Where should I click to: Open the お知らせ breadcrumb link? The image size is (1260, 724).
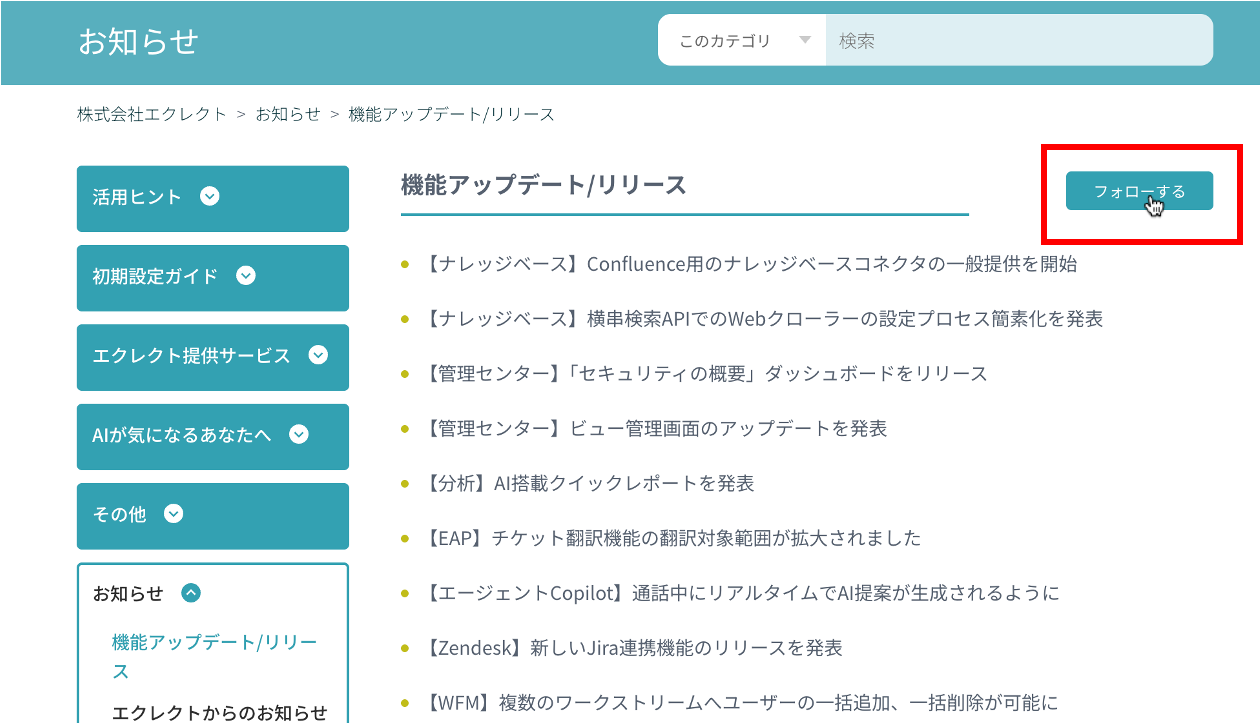point(288,114)
